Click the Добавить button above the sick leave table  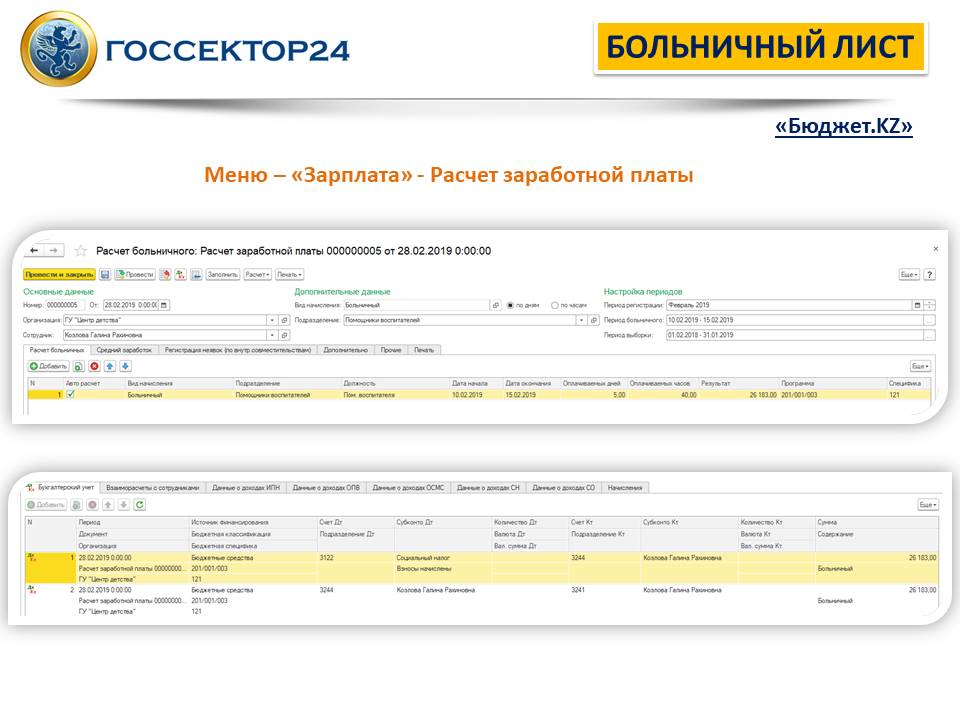click(x=48, y=366)
